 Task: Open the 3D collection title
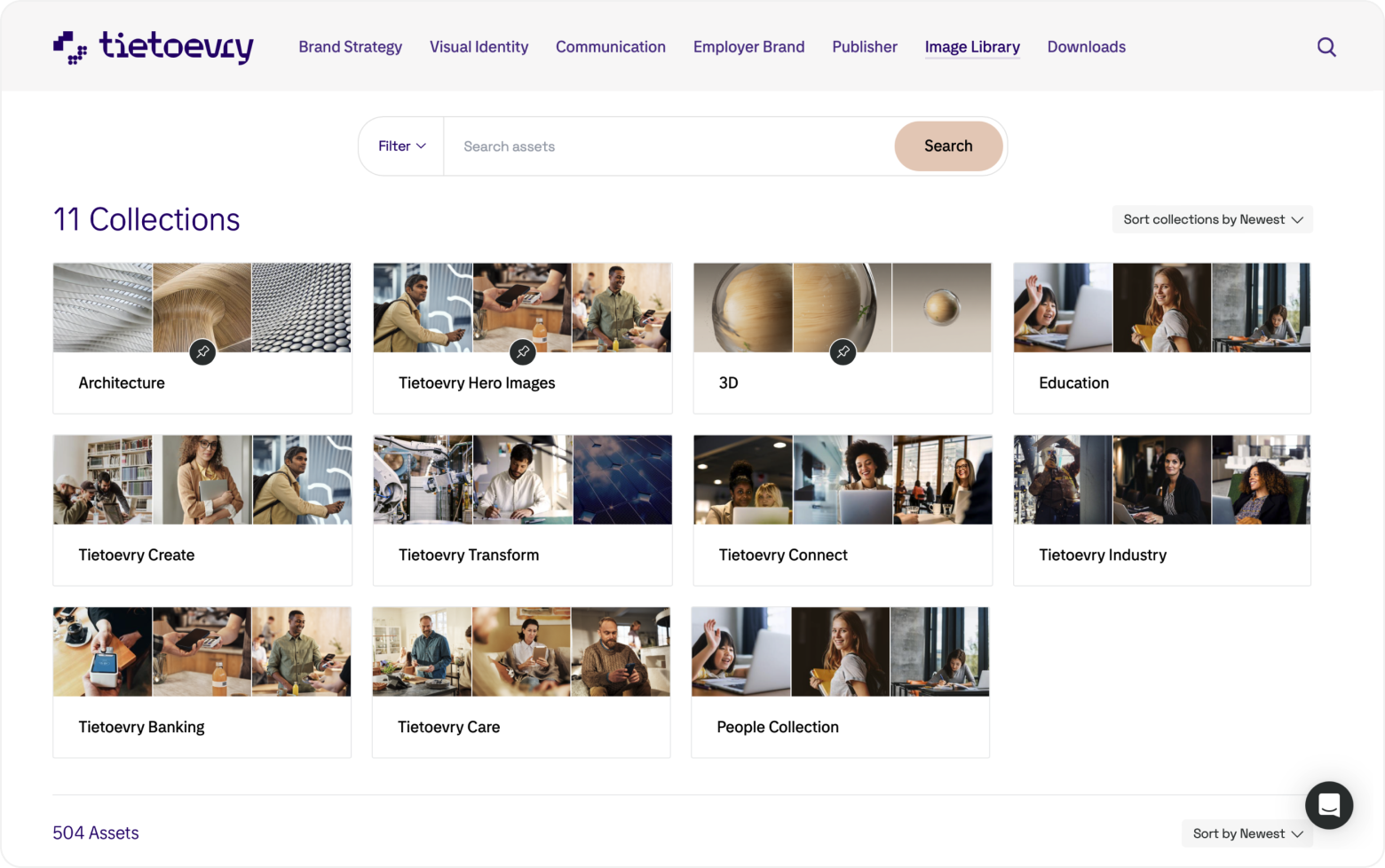point(729,383)
